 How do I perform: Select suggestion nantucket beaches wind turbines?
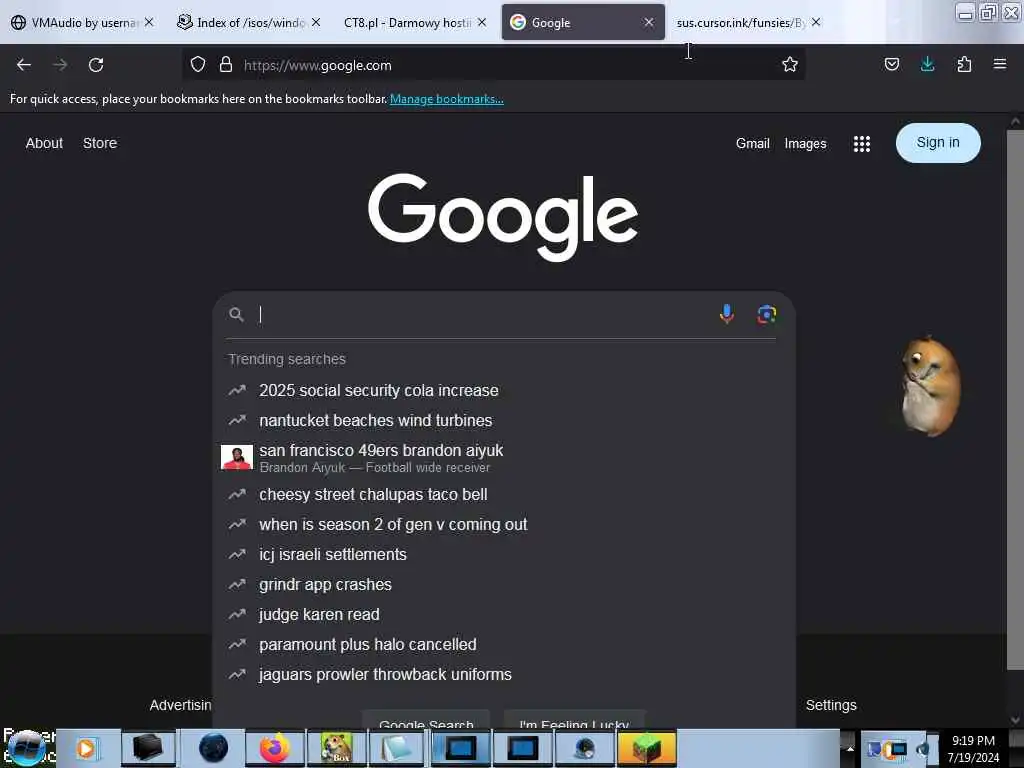[x=376, y=421]
